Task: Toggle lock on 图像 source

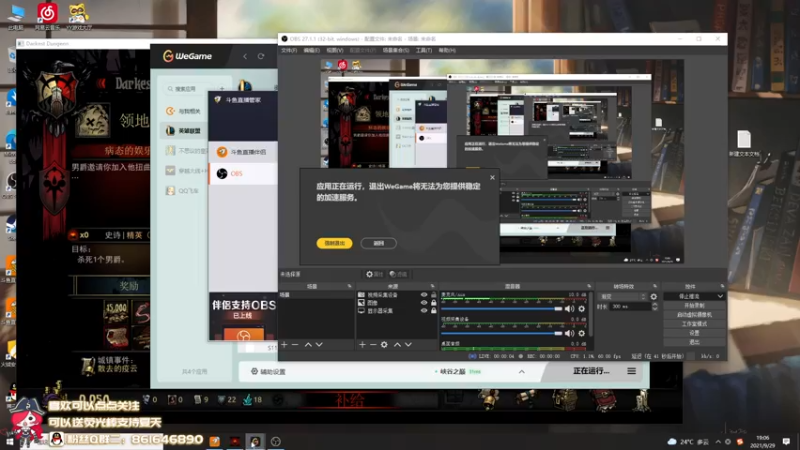Action: coord(434,303)
